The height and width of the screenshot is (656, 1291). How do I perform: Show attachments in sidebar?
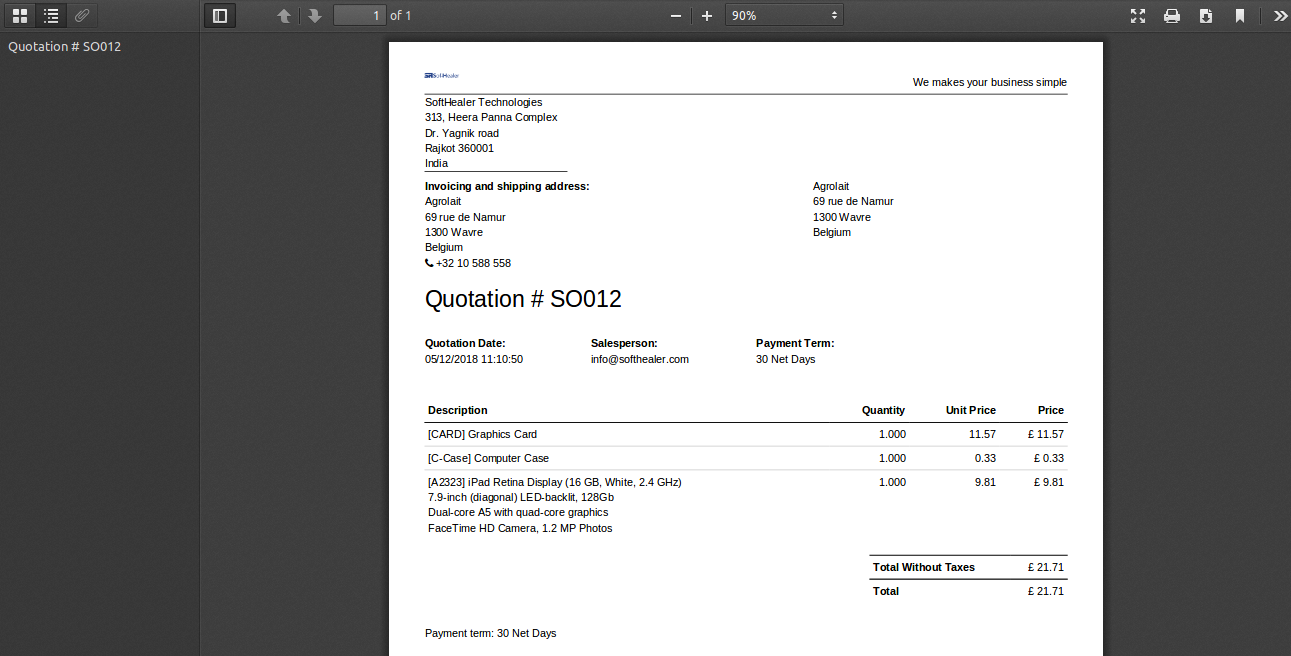[82, 15]
